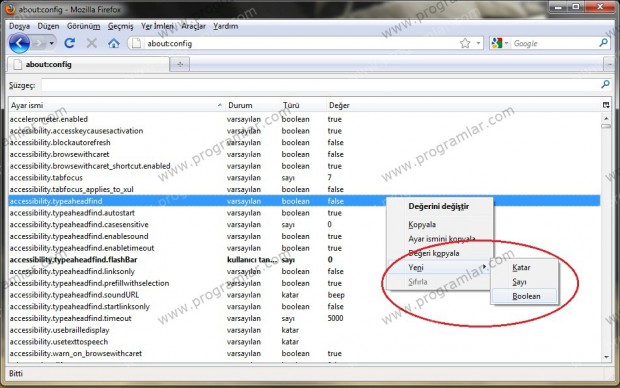Select accessibility.tabfocus_applies_to_xul row

pyautogui.click(x=304, y=189)
